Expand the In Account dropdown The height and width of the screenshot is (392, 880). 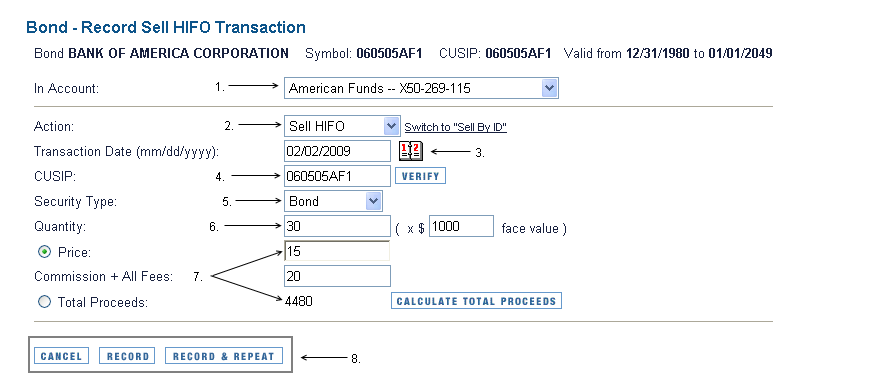point(421,88)
